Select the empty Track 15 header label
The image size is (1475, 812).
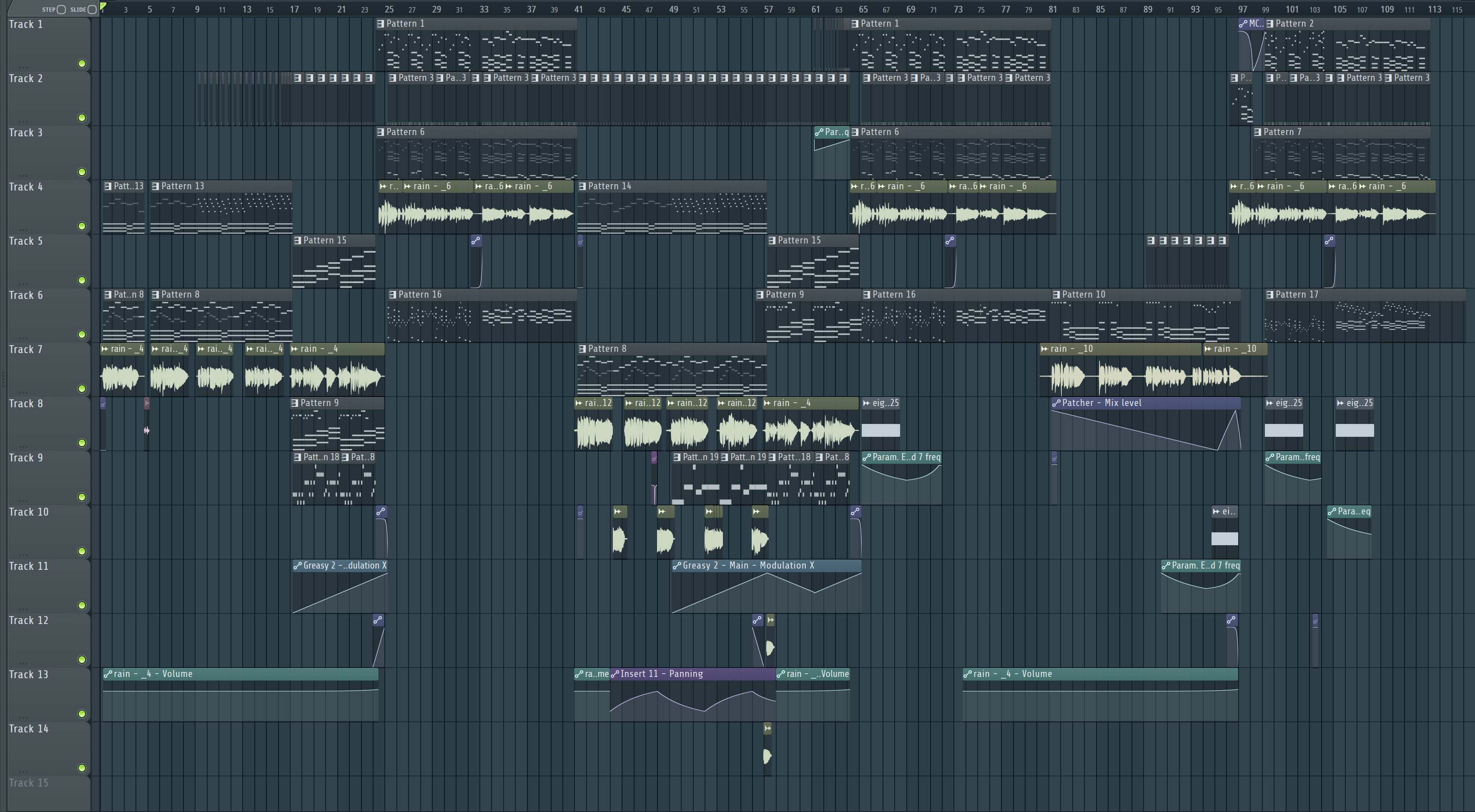tap(29, 783)
